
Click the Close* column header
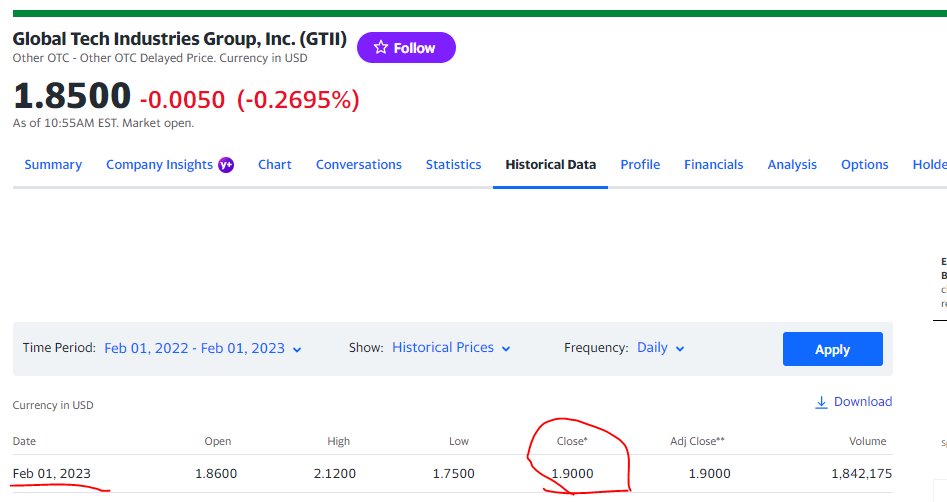[x=571, y=441]
